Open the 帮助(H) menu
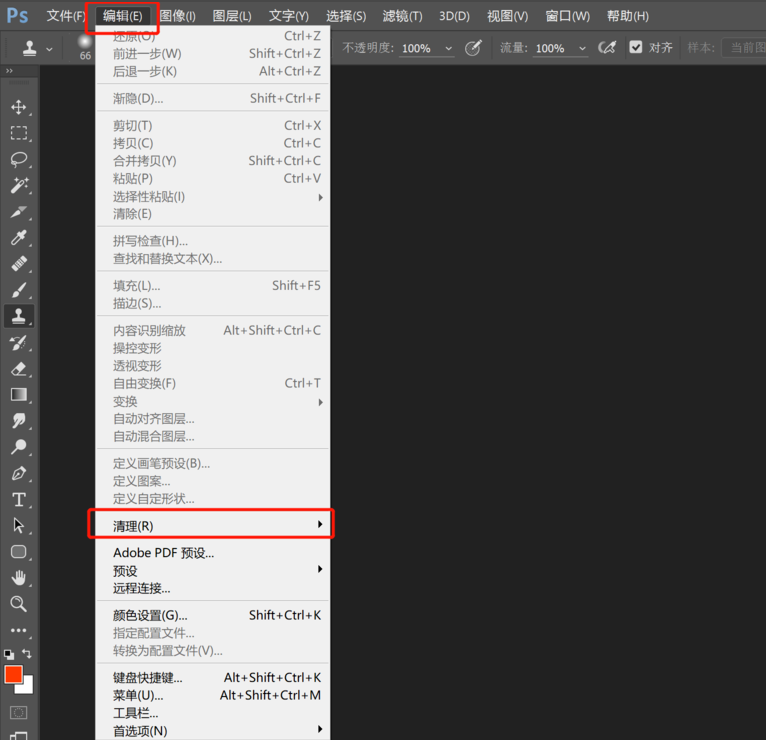Screen dimensions: 766x740 pos(627,16)
